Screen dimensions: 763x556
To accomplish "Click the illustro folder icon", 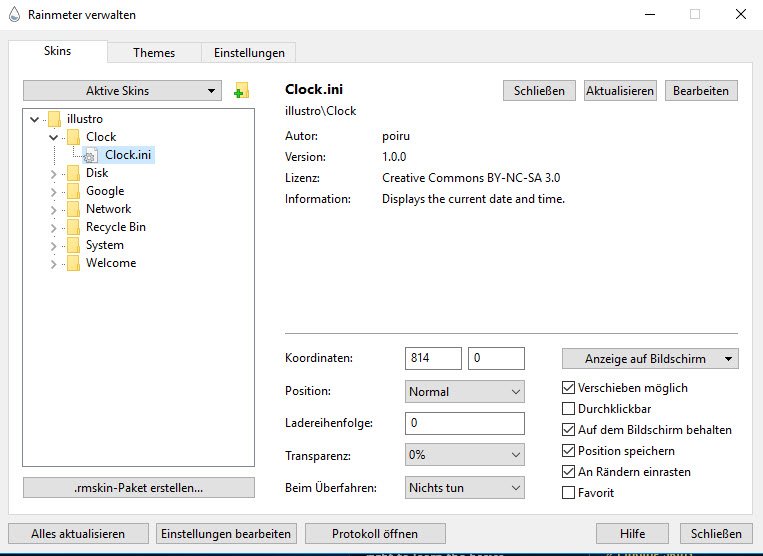I will 54,119.
